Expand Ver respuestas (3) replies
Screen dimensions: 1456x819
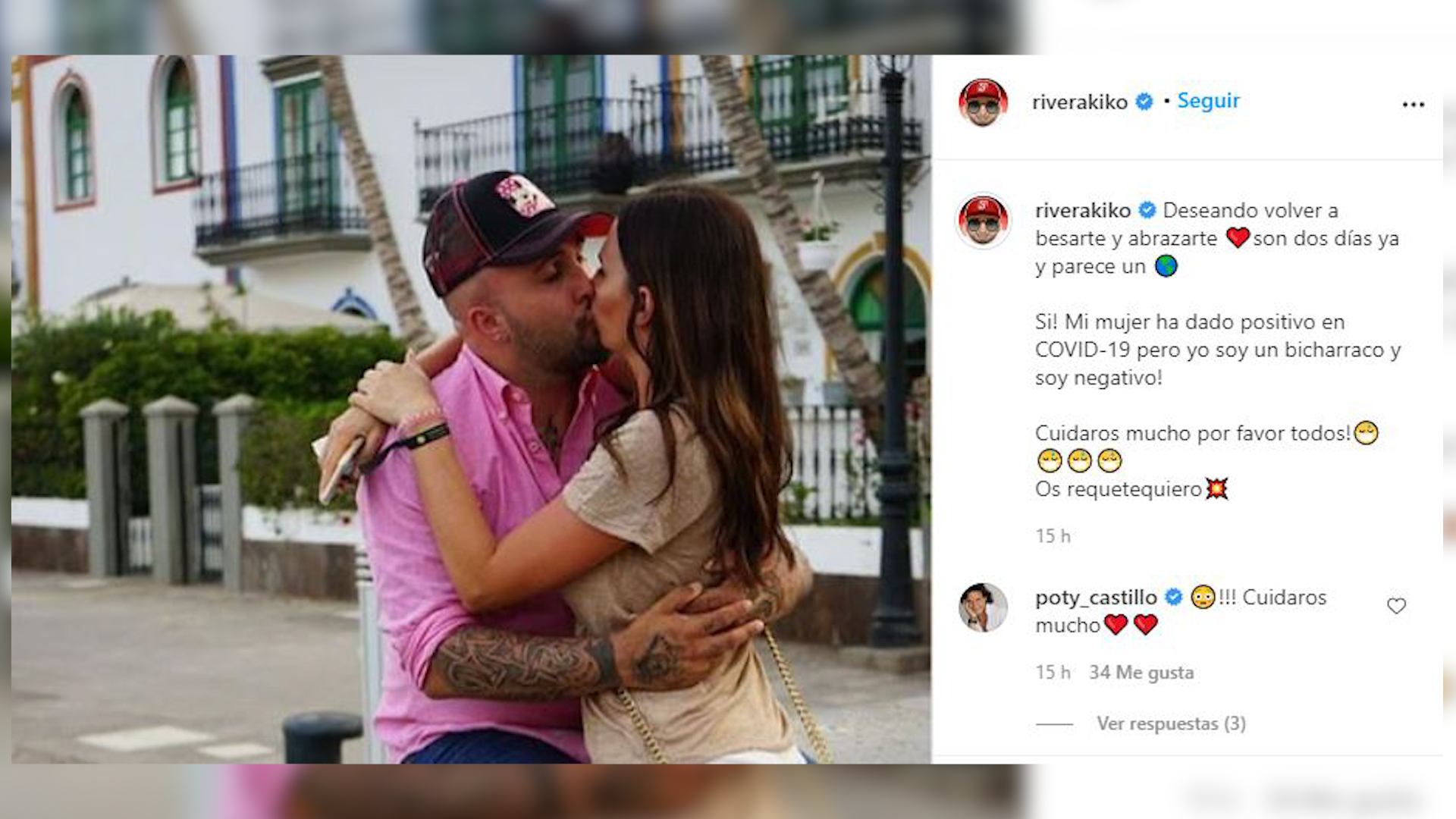1171,723
